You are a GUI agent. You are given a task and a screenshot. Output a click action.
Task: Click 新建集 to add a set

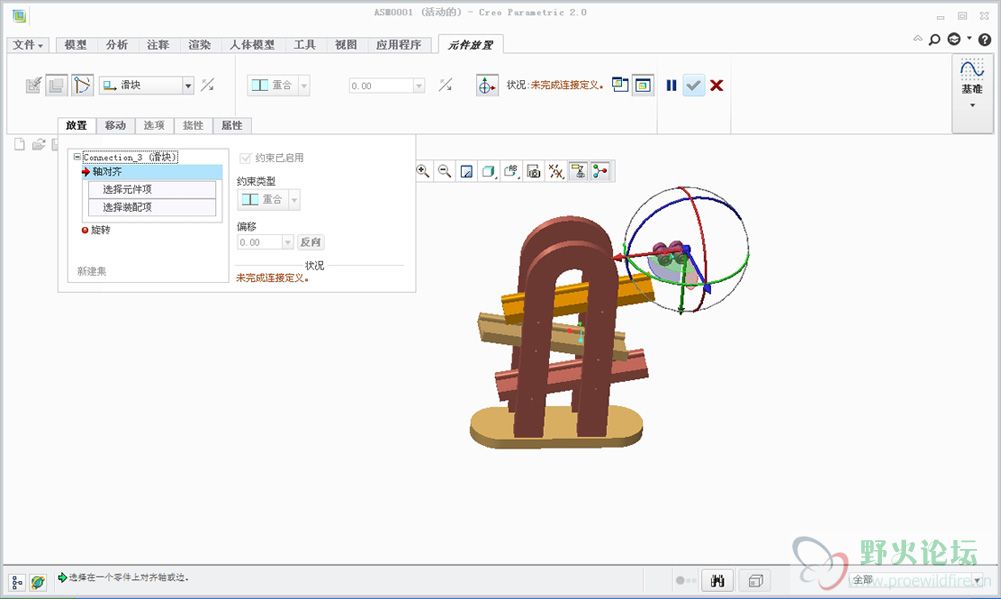pyautogui.click(x=92, y=271)
